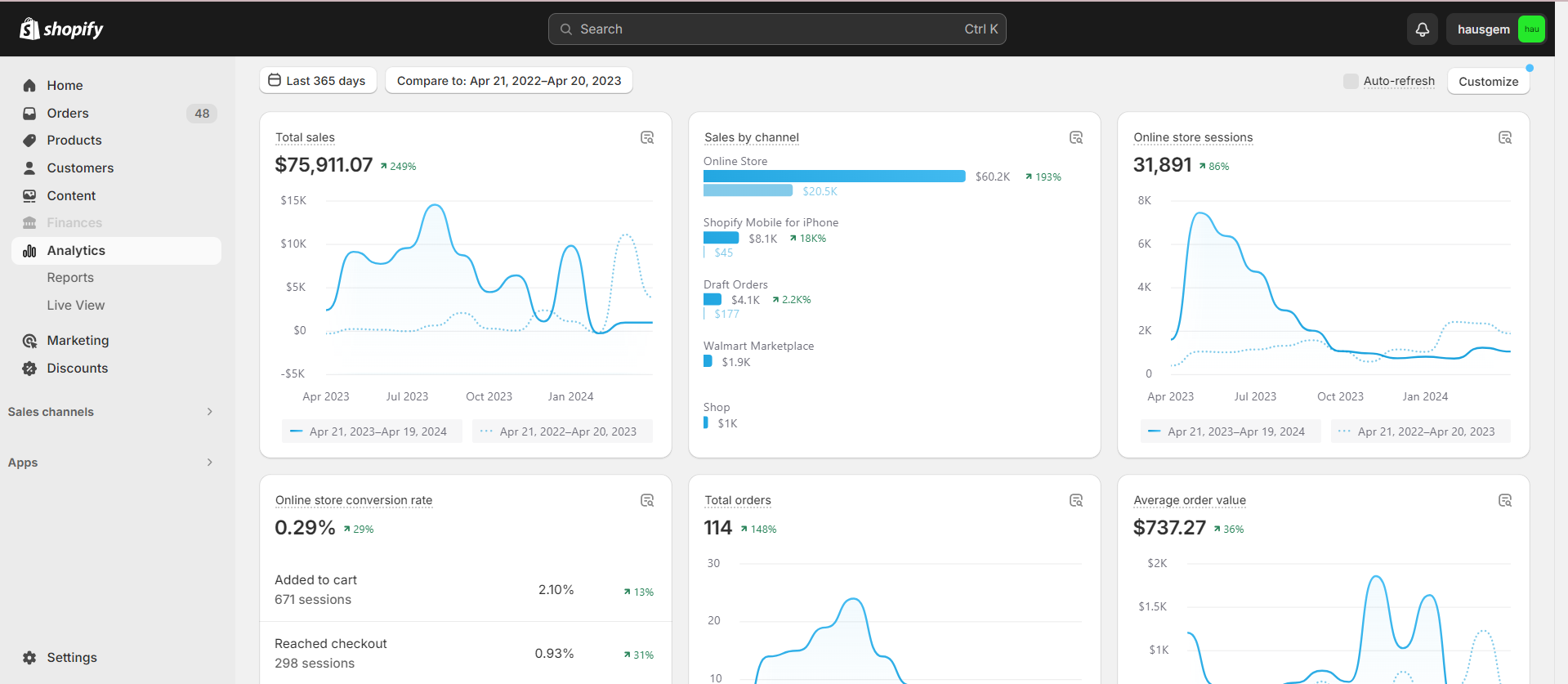This screenshot has width=1568, height=684.
Task: Expand the Sales channels section
Action: (x=111, y=412)
